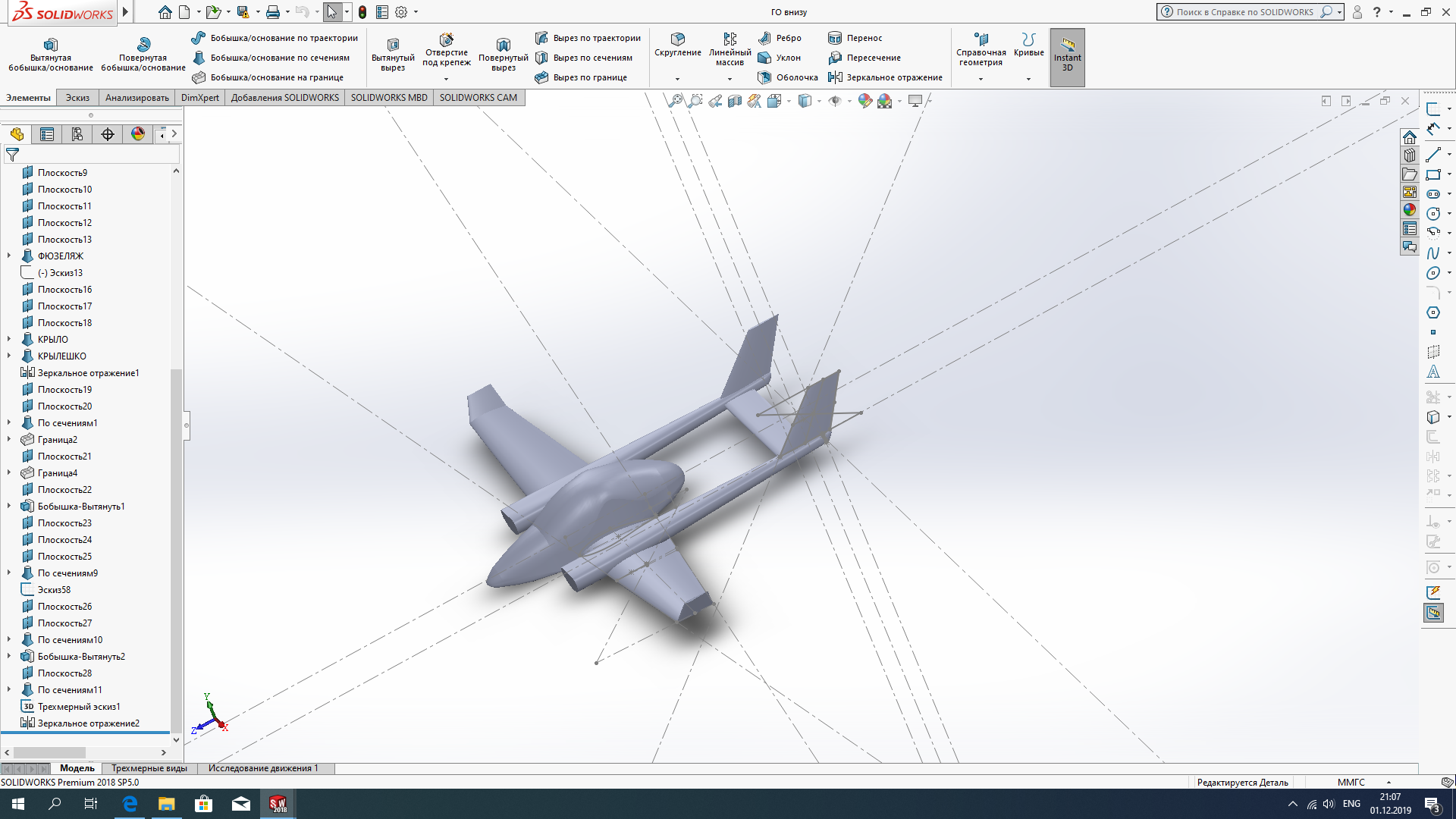The image size is (1456, 819).
Task: Select Скругление fillet tool
Action: click(x=678, y=45)
